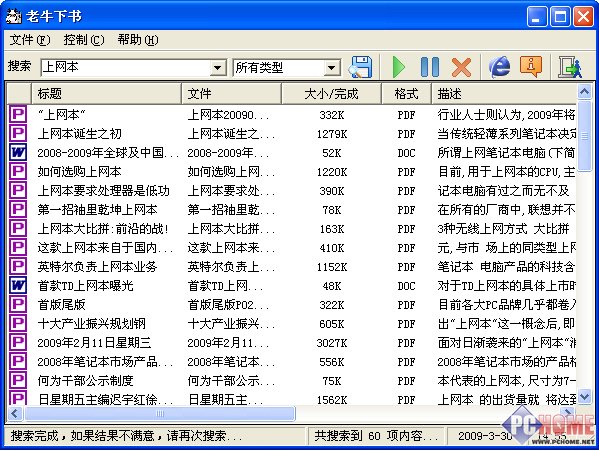
Task: Click PDF icon of 上网本诞生之初 row
Action: (x=18, y=133)
